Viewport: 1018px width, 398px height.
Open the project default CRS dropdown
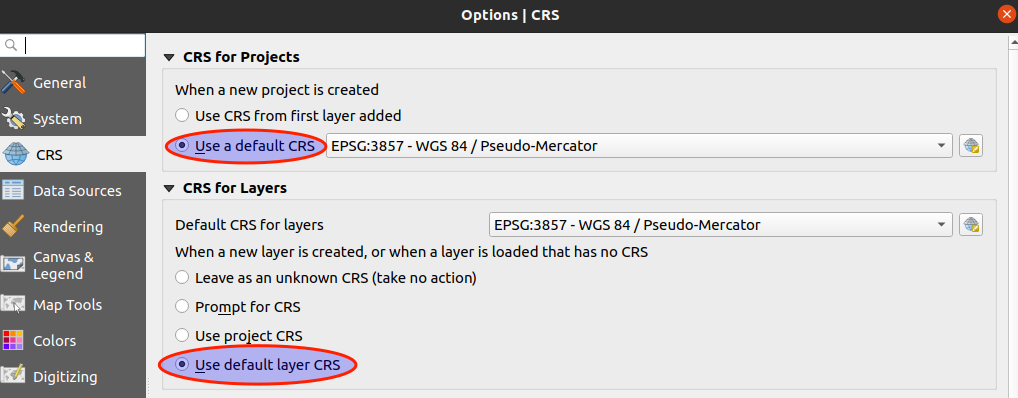coord(639,146)
